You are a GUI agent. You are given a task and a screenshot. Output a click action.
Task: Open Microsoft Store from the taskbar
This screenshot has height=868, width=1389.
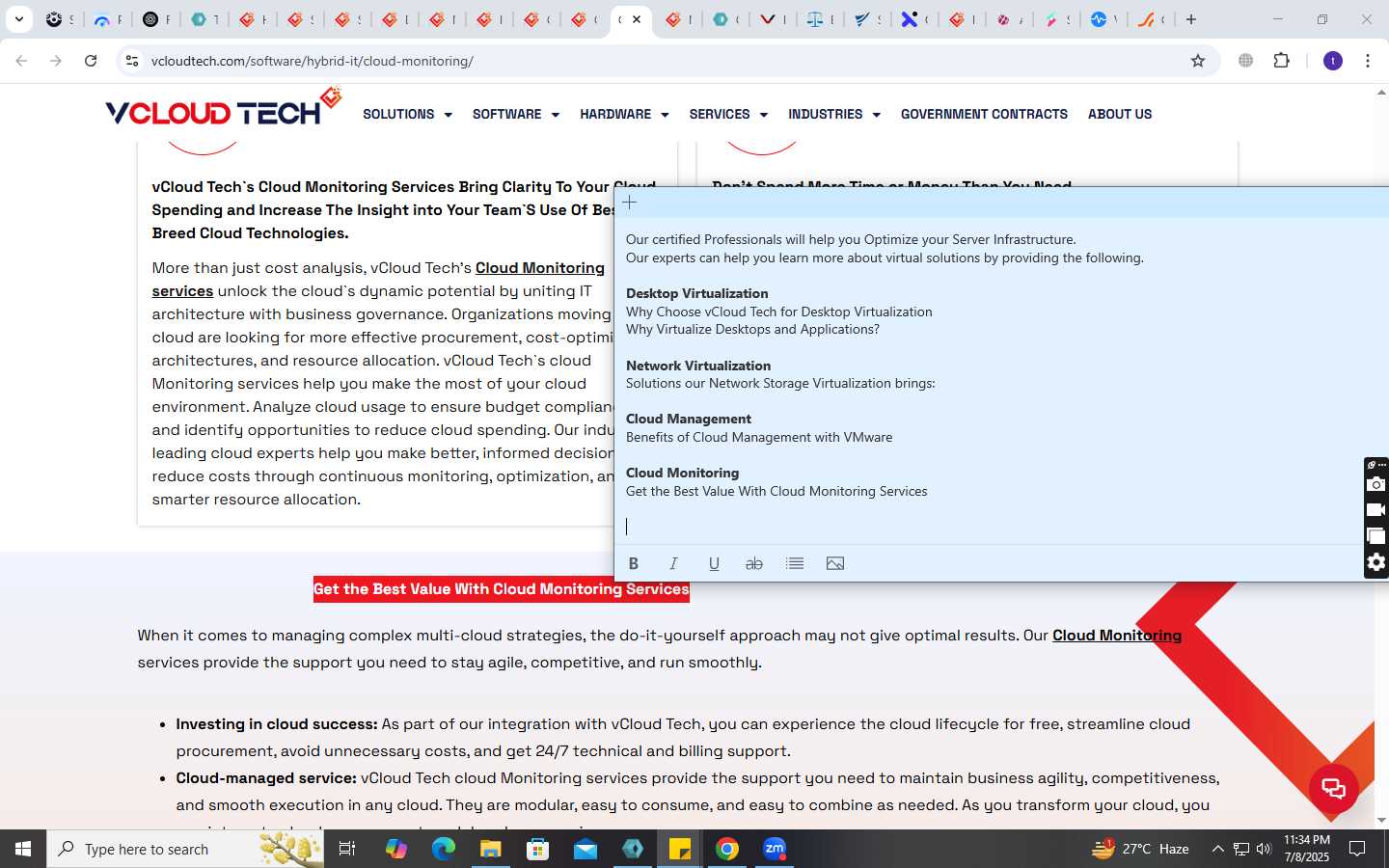coord(538,849)
